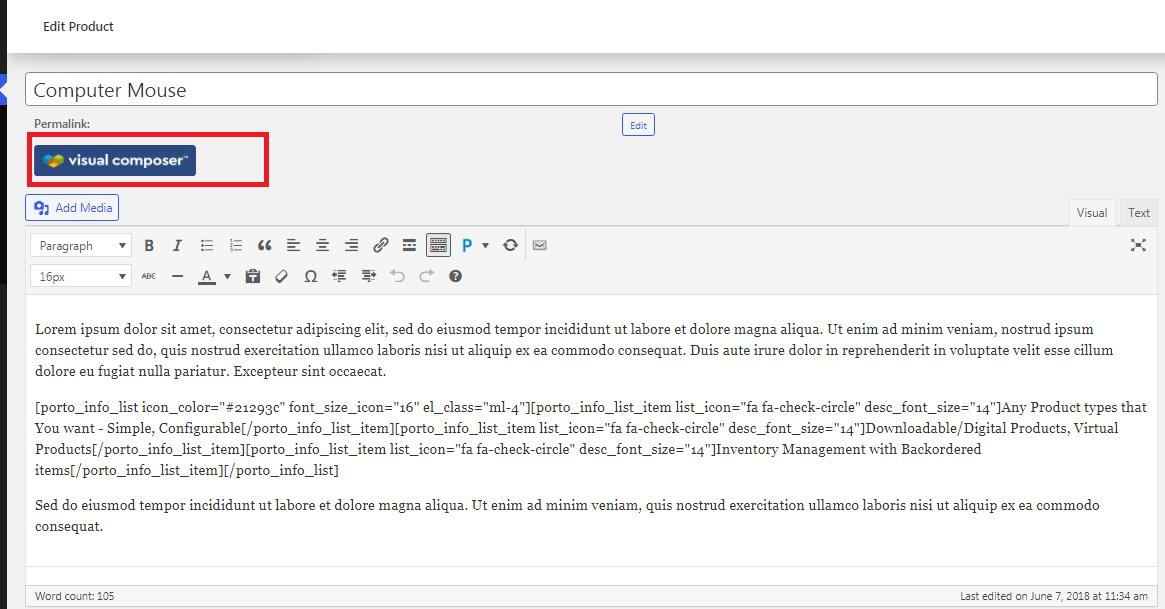Viewport: 1165px width, 609px height.
Task: Insert a numbered list
Action: (236, 245)
